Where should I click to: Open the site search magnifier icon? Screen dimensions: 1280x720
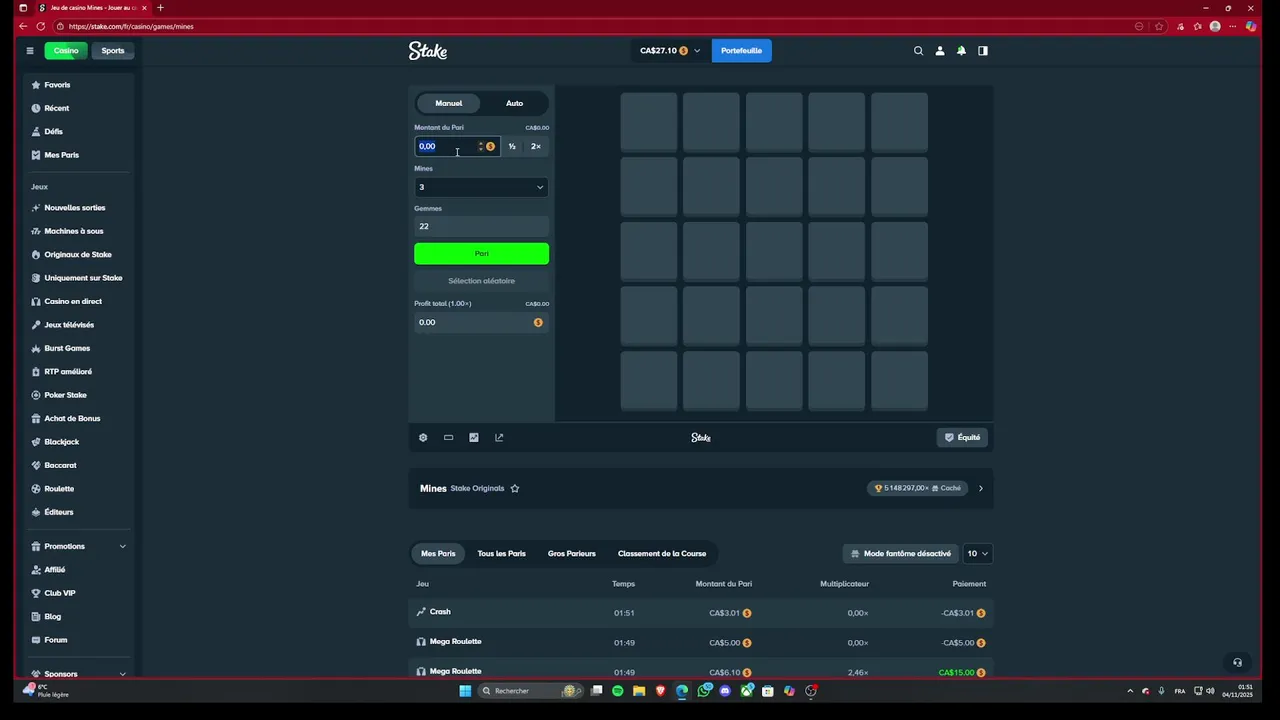(x=918, y=51)
